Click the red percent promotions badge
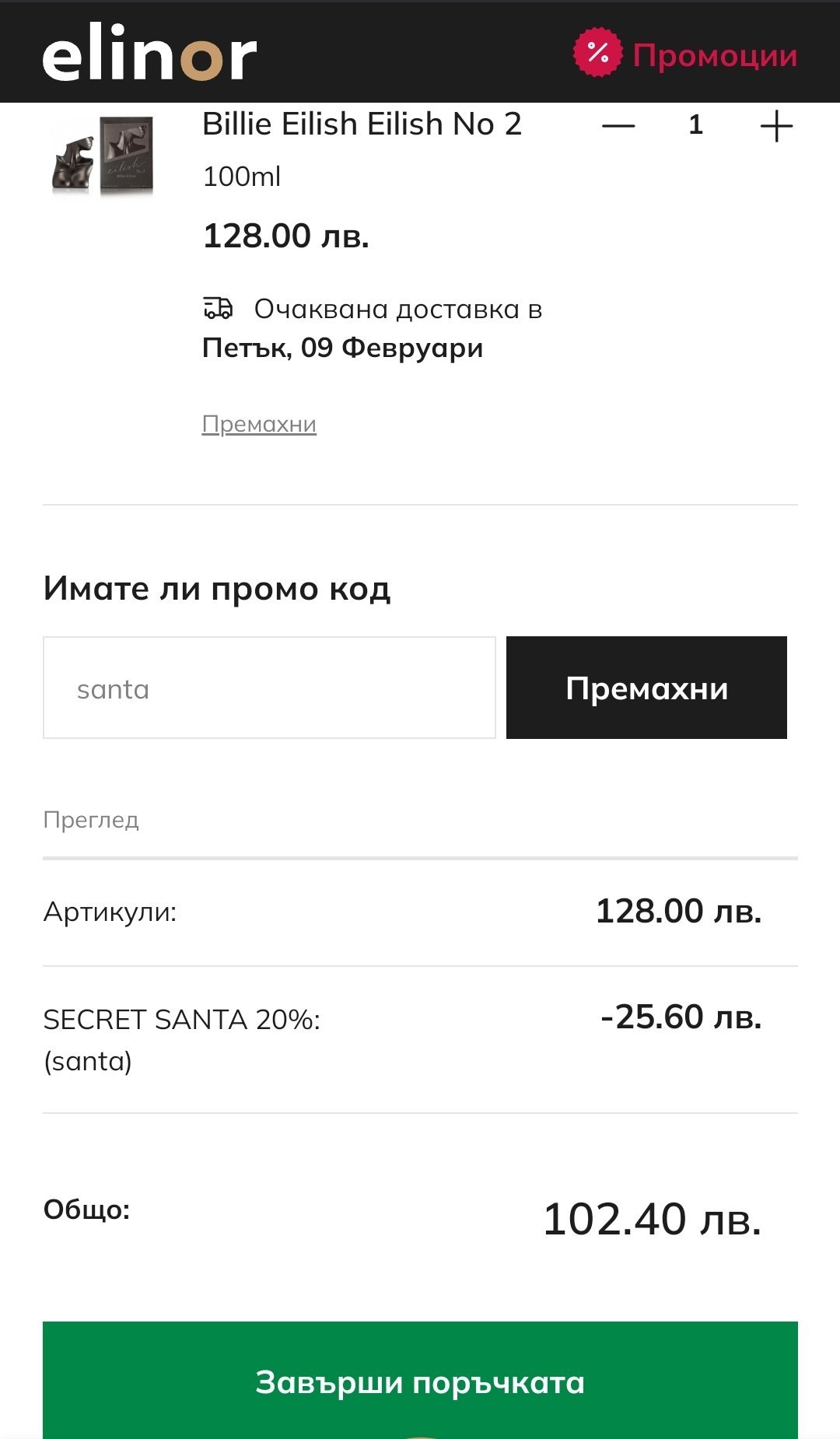The height and width of the screenshot is (1439, 840). coord(597,53)
